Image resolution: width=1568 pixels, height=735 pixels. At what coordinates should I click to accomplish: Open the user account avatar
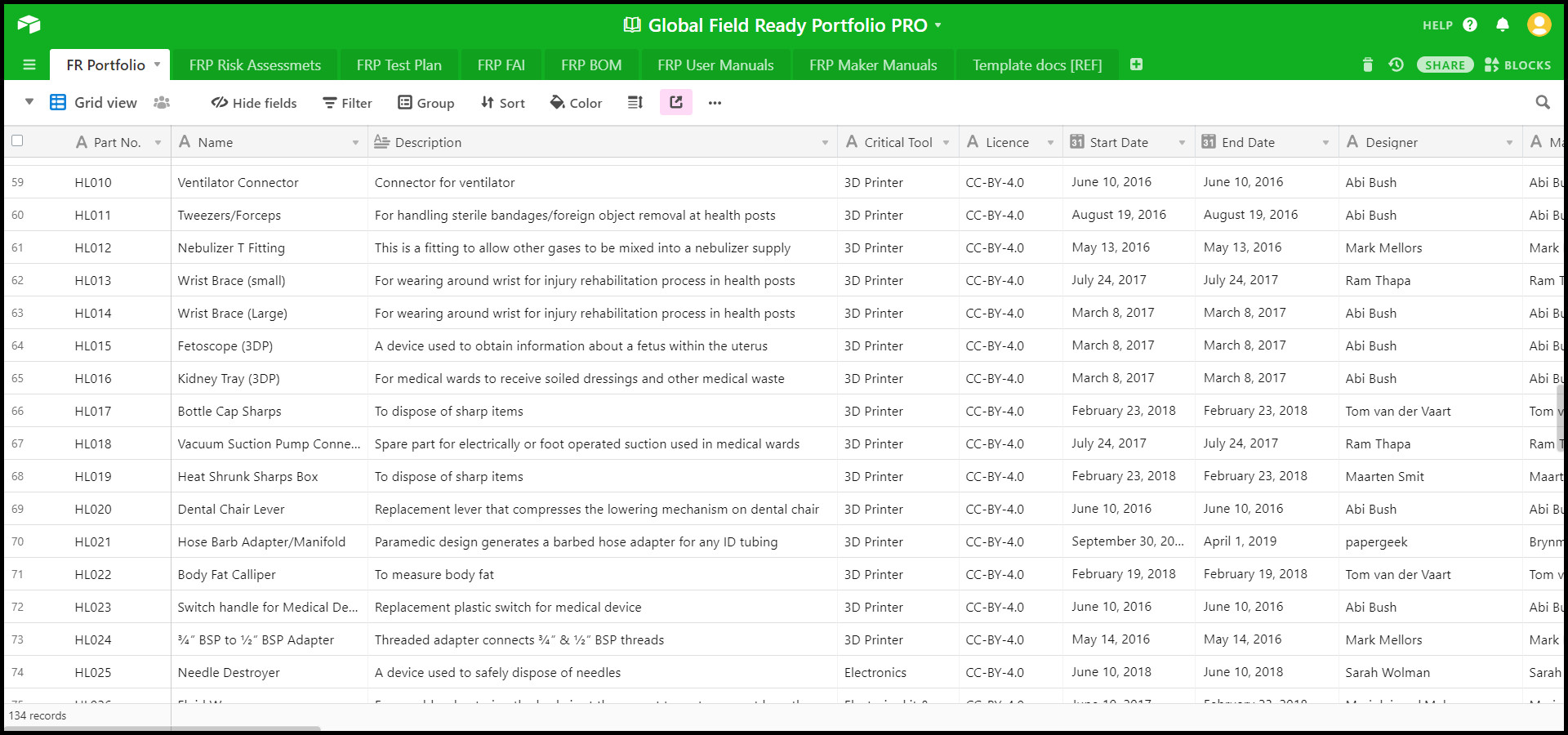click(x=1539, y=24)
